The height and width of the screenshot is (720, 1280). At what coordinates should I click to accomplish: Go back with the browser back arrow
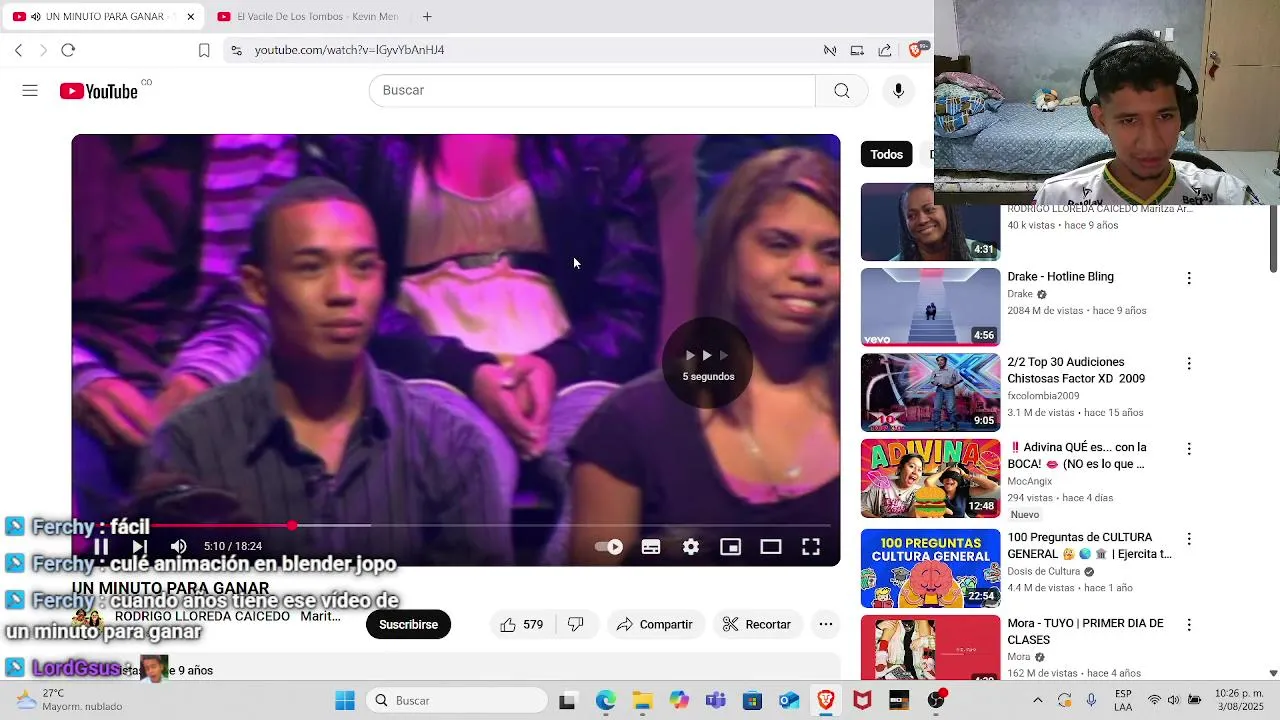[18, 50]
